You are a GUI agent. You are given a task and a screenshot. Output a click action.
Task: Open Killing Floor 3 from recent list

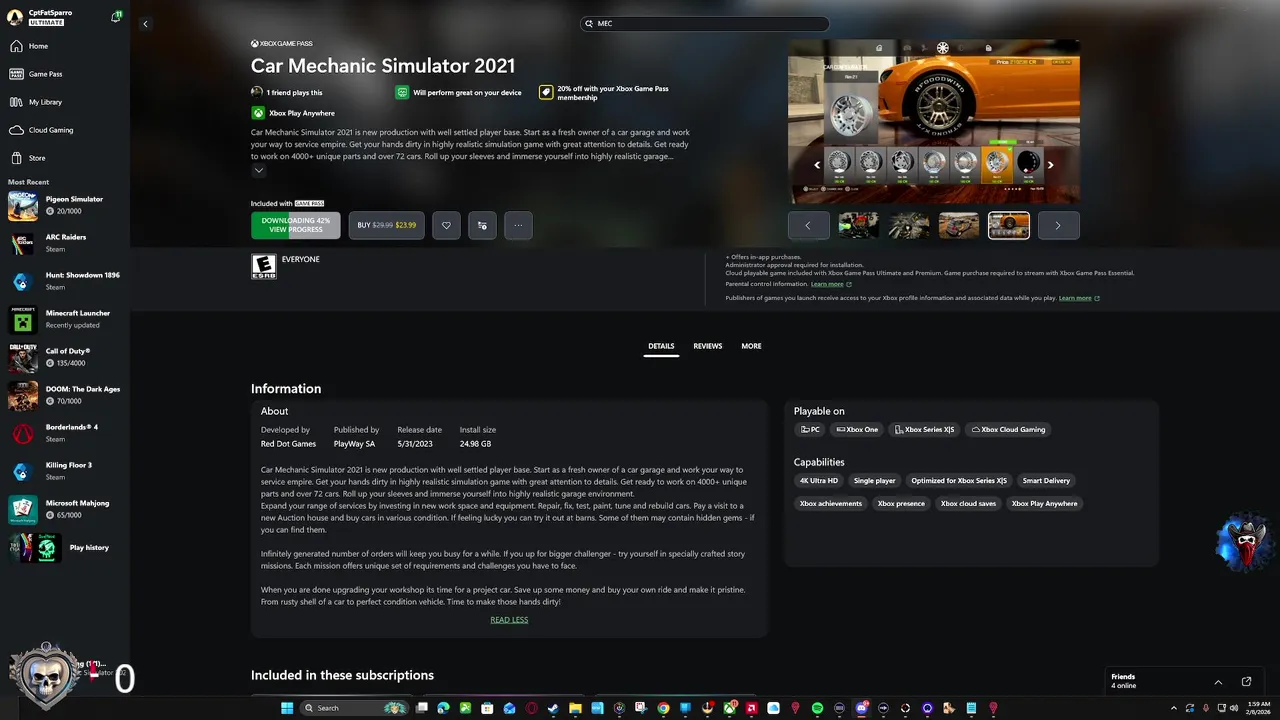[65, 471]
